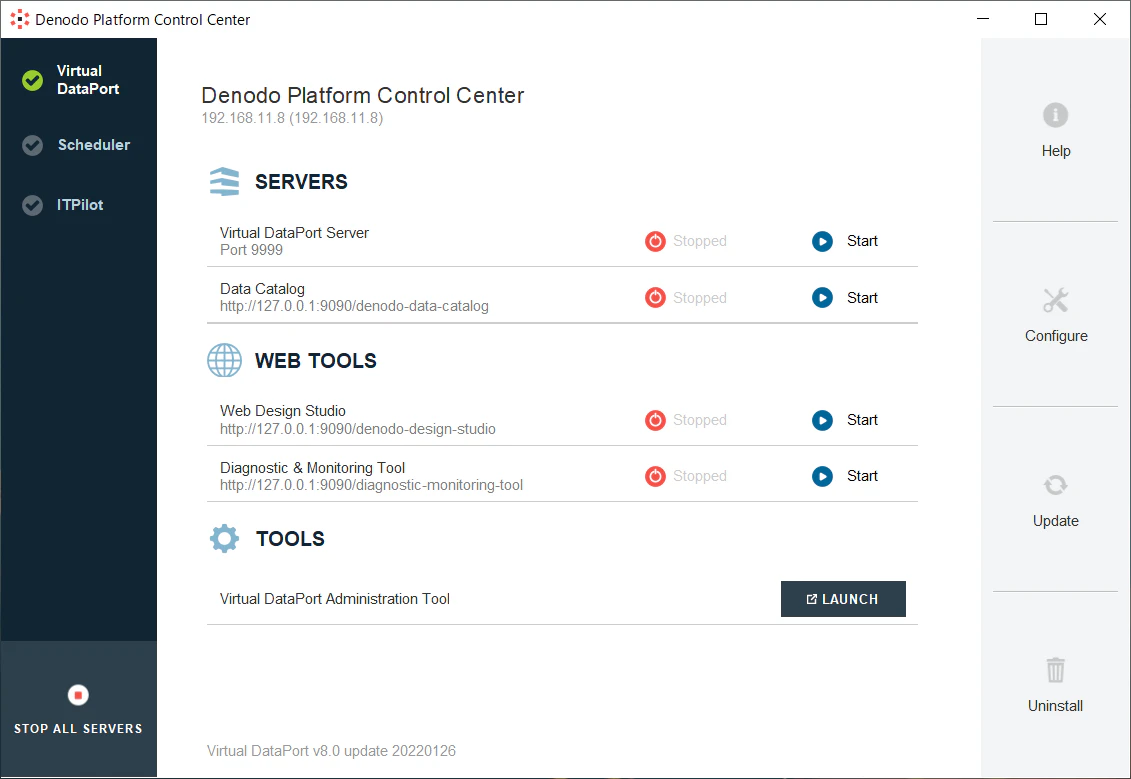Select the Virtual DataPort sidebar tab

tap(79, 80)
